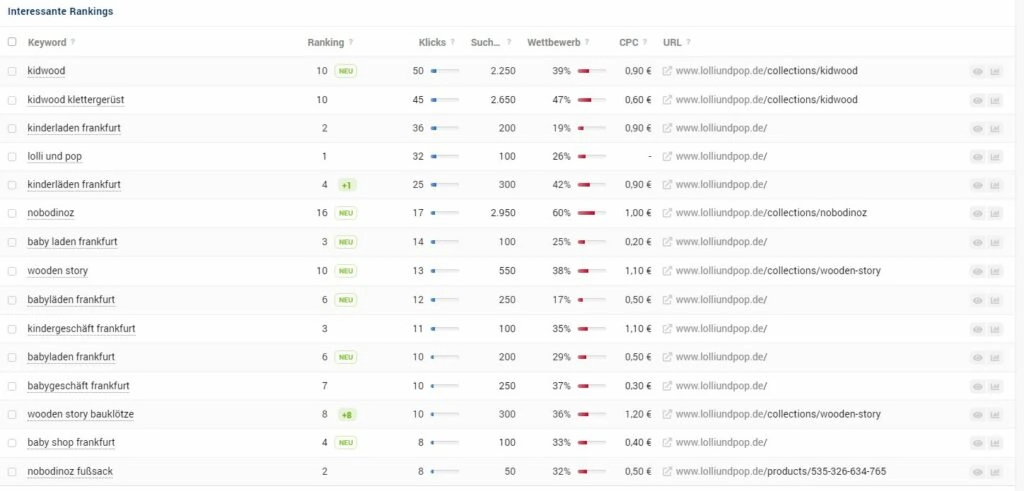
Task: Sort by the Ranking column header
Action: 325,42
